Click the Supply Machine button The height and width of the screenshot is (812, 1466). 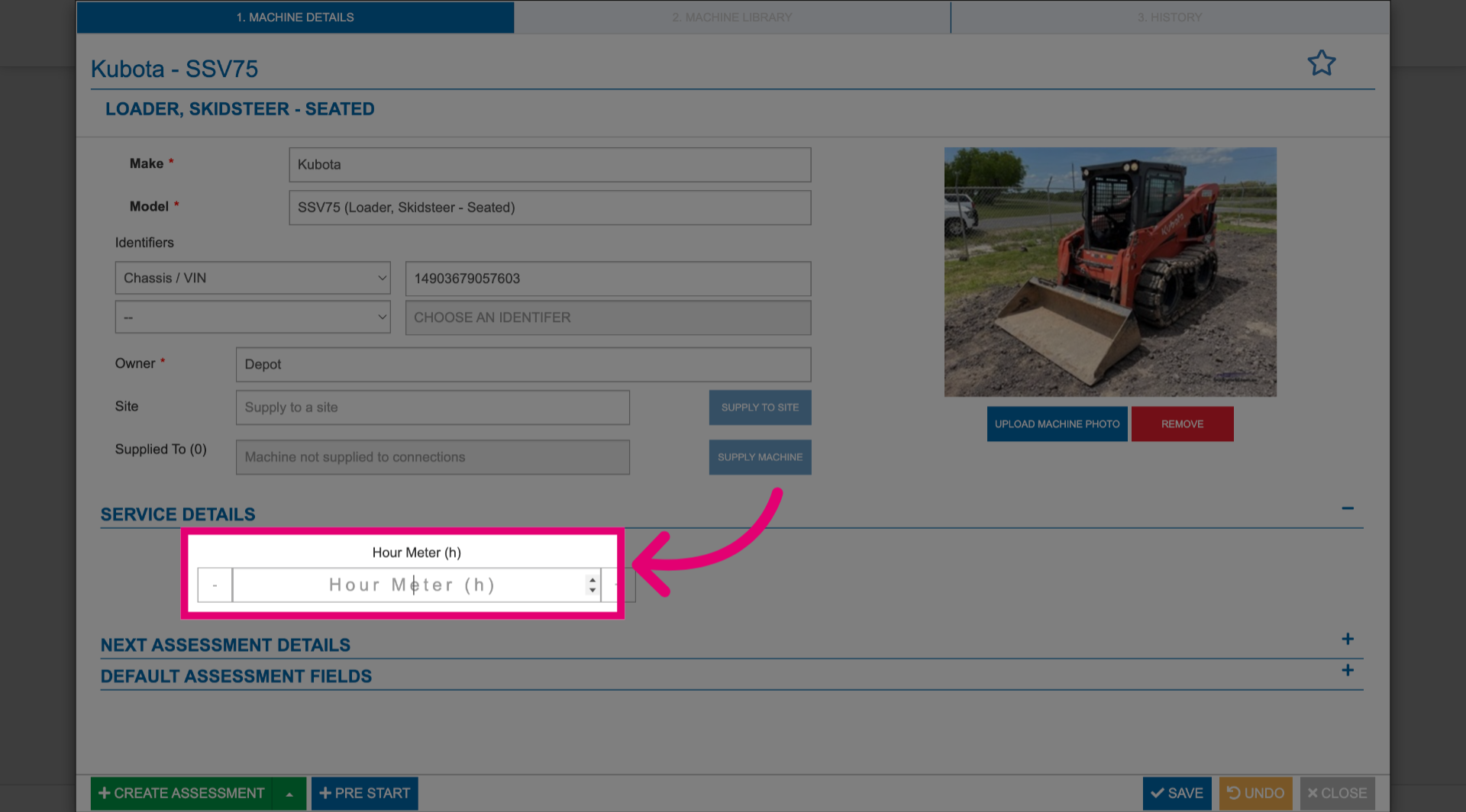[x=760, y=457]
